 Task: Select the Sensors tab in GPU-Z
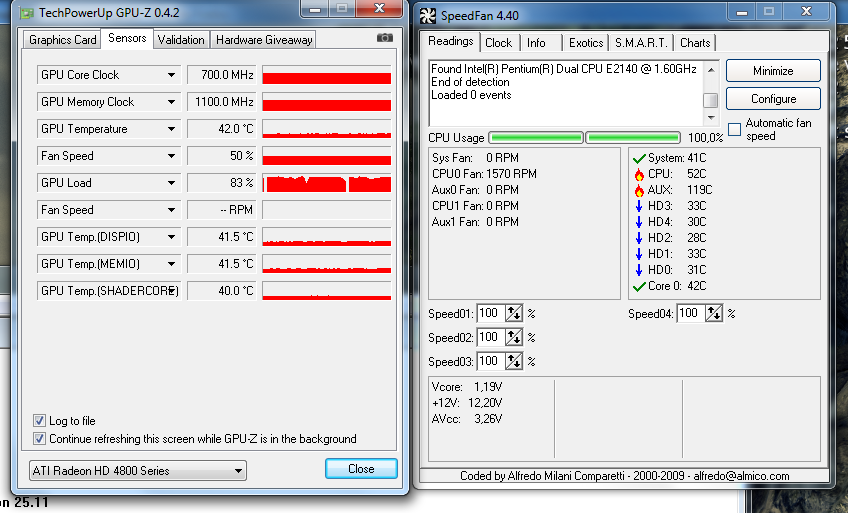coord(127,38)
